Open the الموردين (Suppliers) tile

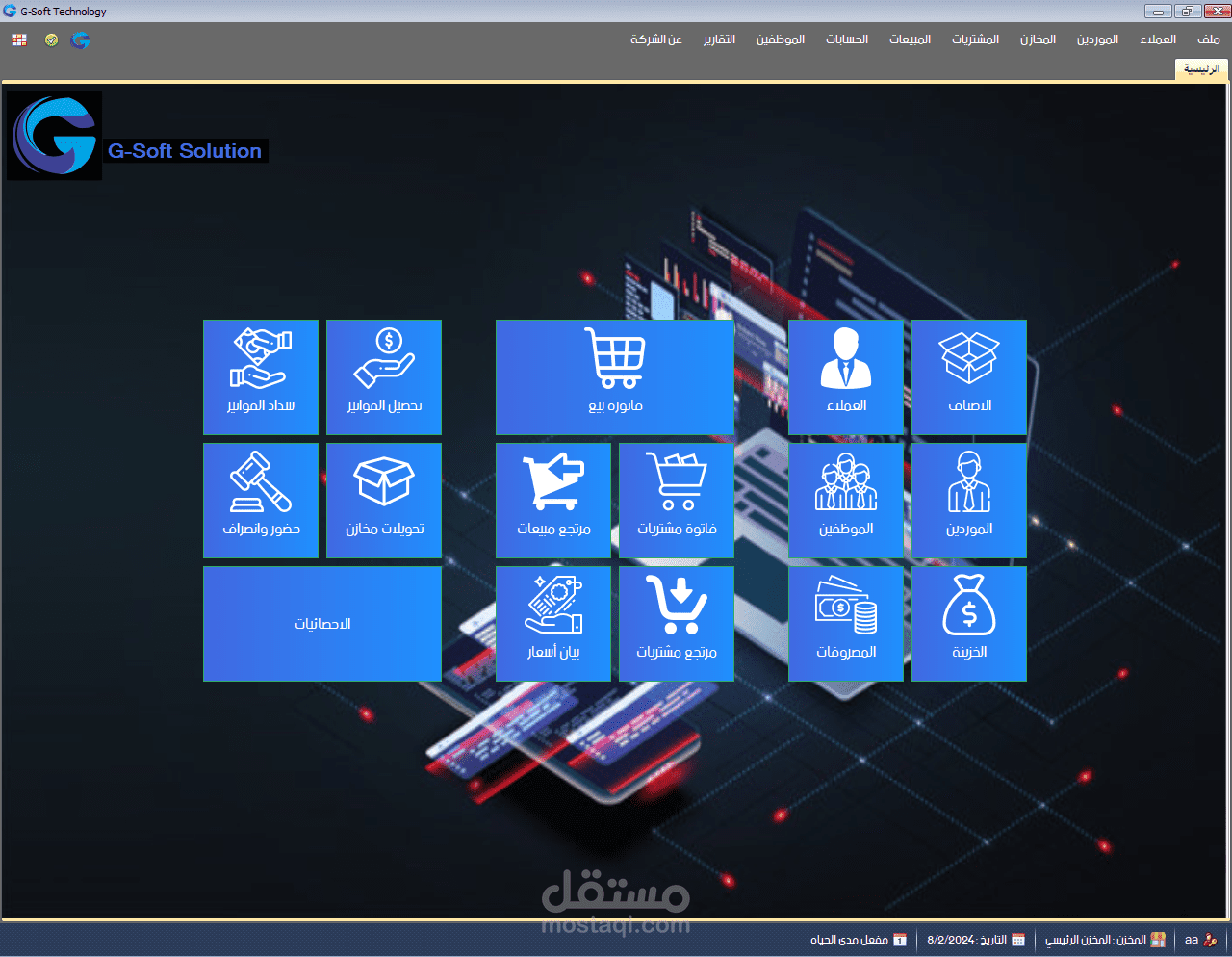point(969,501)
